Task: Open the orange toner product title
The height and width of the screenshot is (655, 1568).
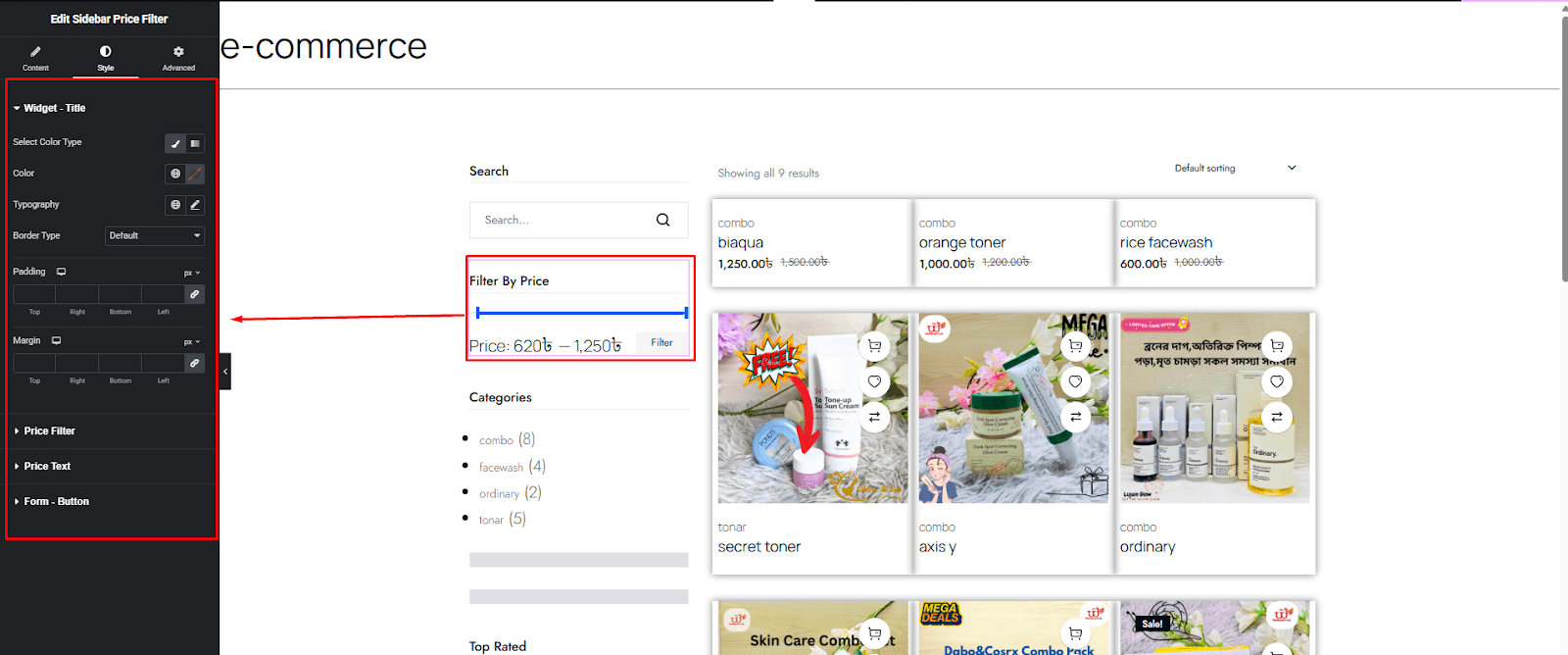Action: coord(962,243)
